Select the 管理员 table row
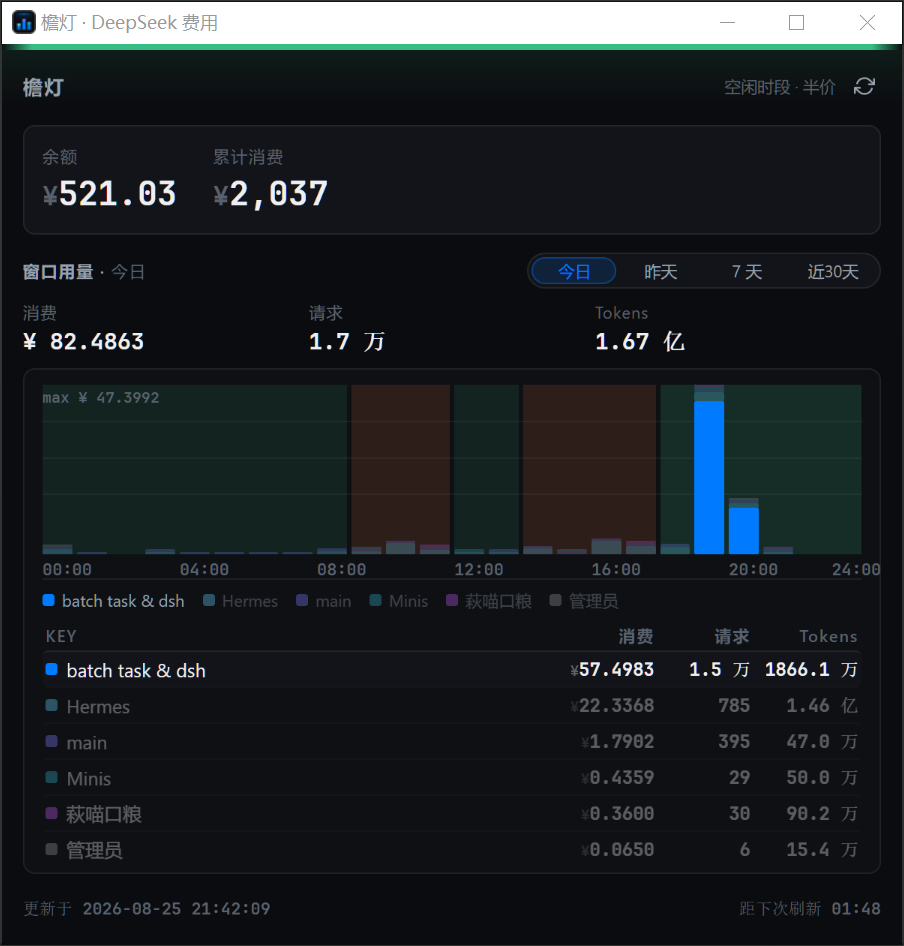 [452, 849]
